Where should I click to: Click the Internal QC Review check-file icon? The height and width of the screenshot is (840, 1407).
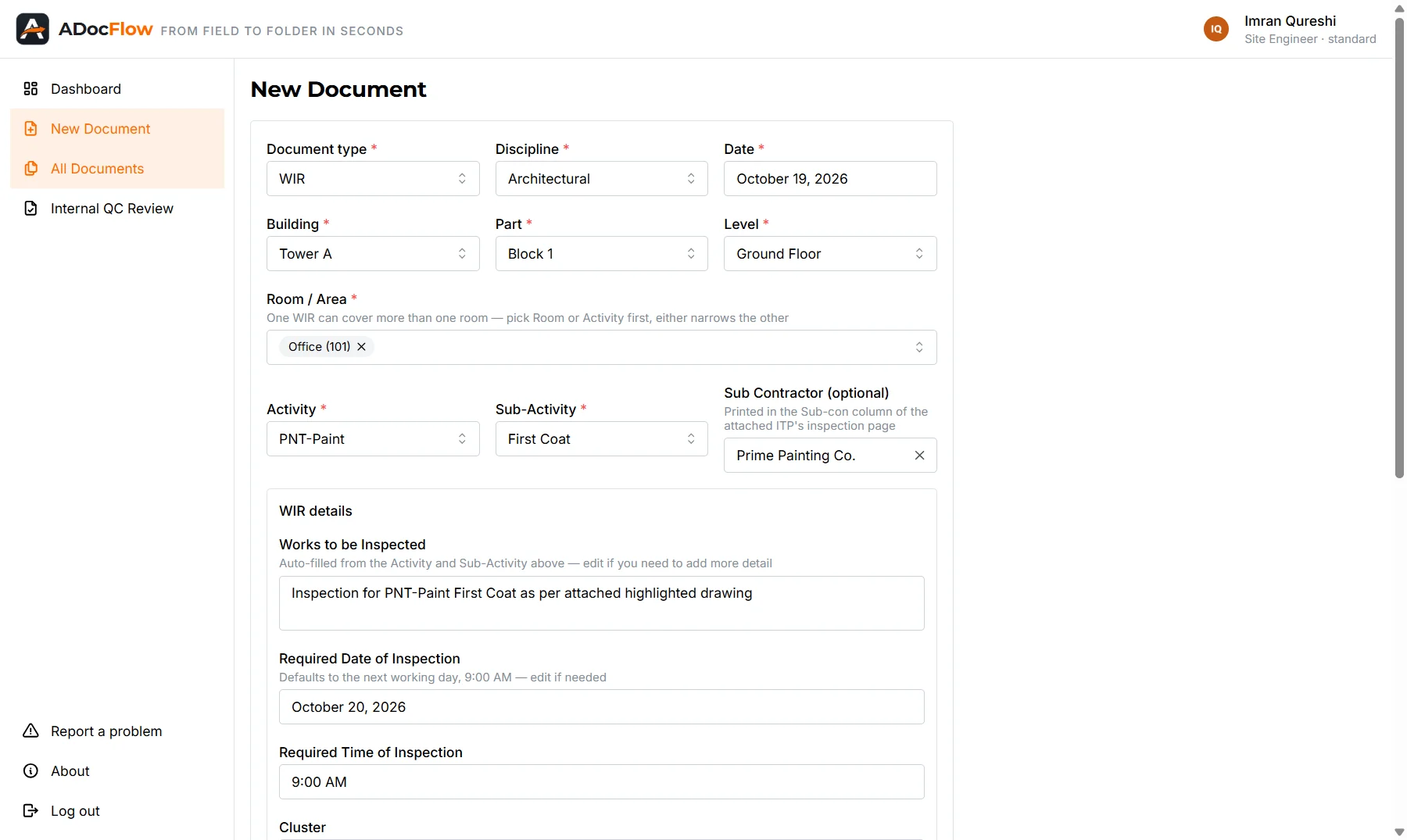point(30,208)
